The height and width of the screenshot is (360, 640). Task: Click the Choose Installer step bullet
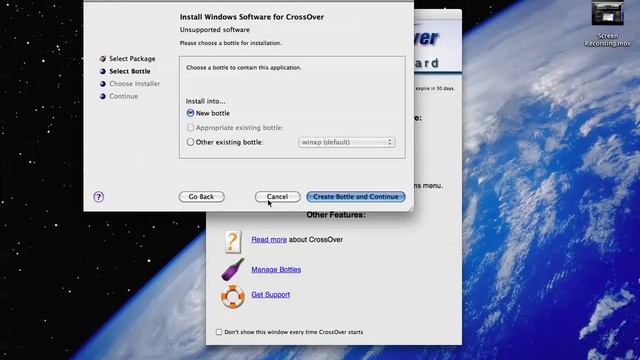102,84
